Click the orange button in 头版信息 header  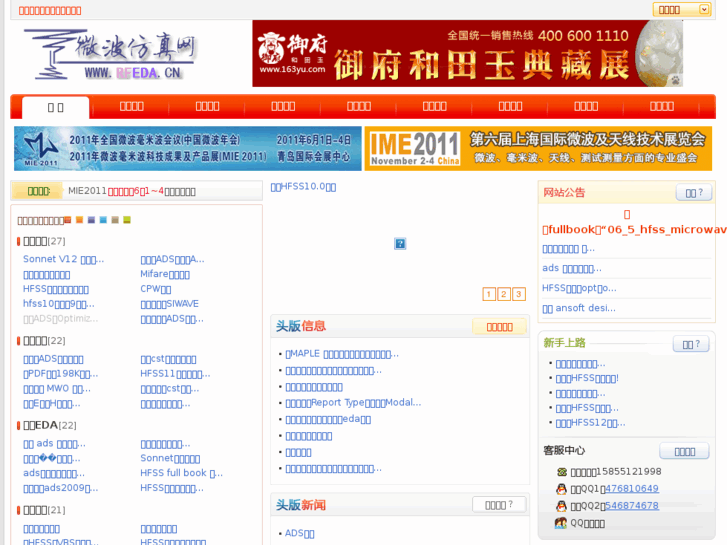(x=499, y=327)
